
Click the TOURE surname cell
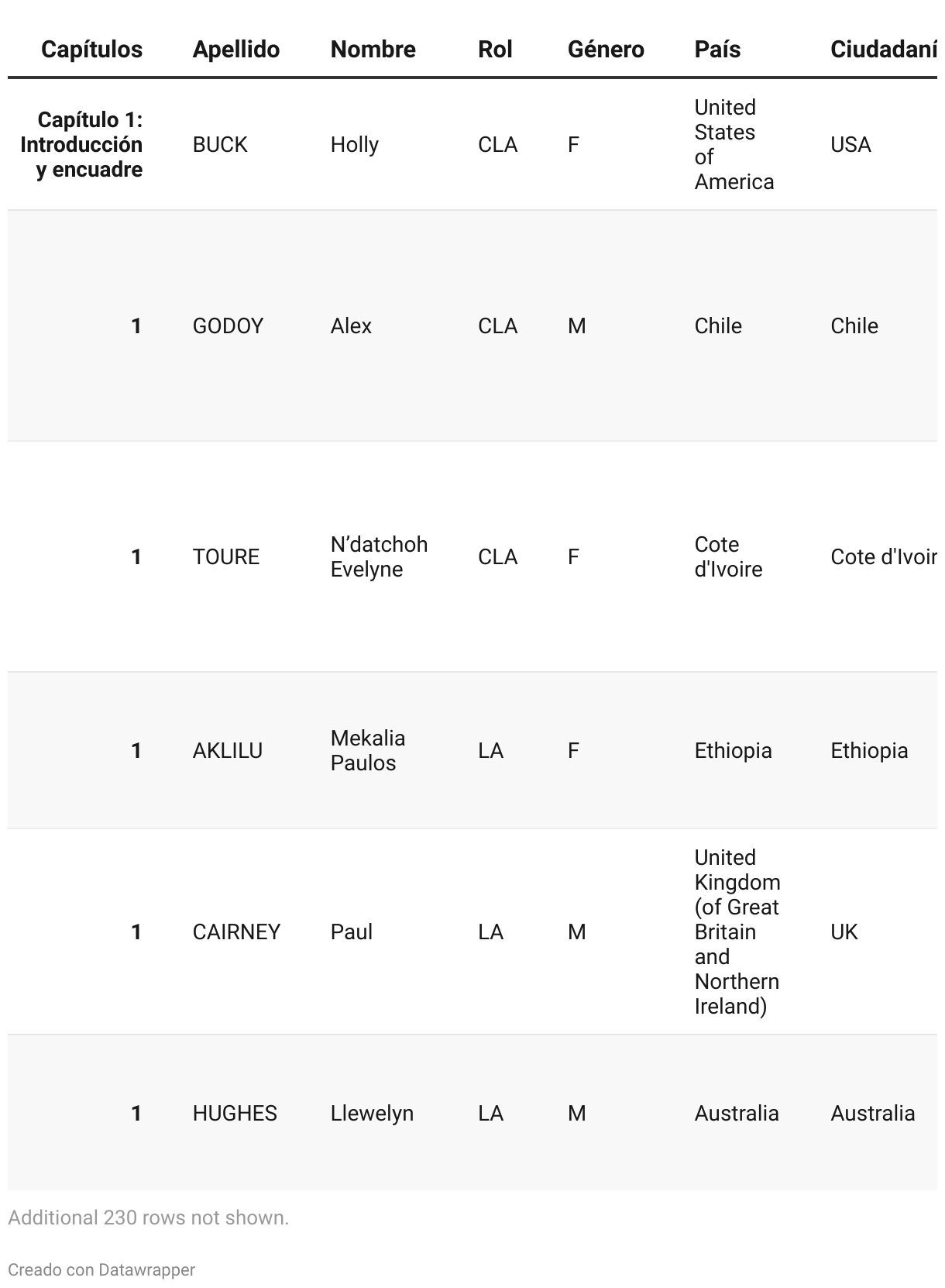(226, 556)
